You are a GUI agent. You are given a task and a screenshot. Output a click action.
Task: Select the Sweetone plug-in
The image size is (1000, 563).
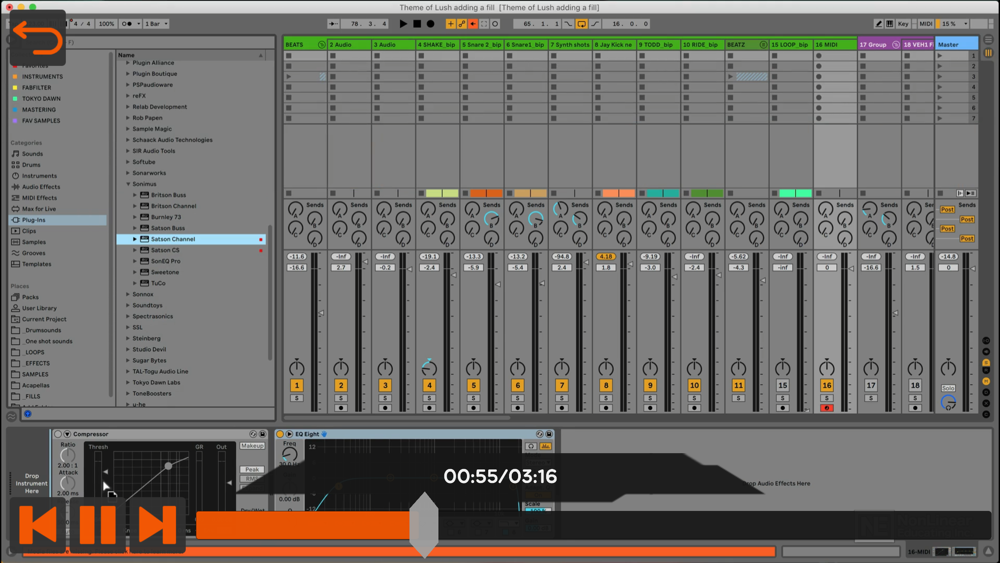[165, 272]
